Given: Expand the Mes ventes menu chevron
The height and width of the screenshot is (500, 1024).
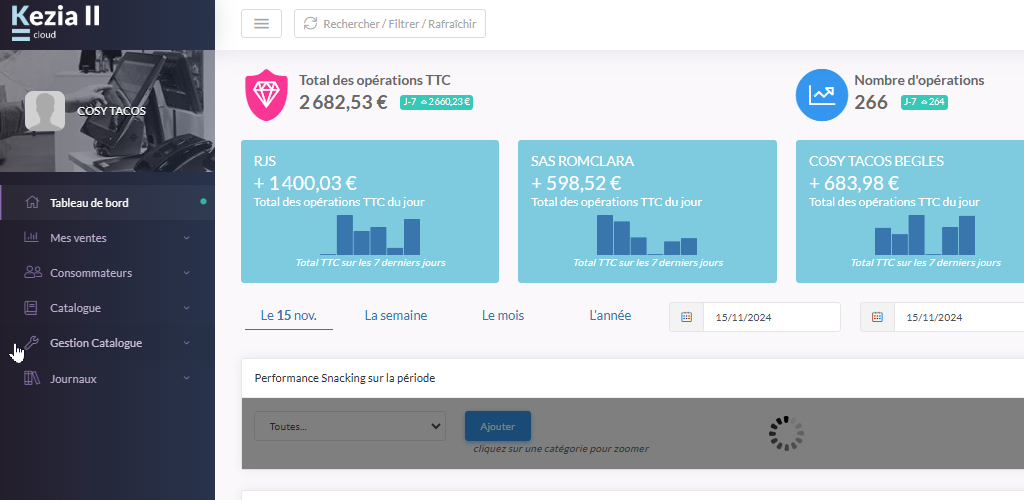Looking at the screenshot, I should [187, 238].
